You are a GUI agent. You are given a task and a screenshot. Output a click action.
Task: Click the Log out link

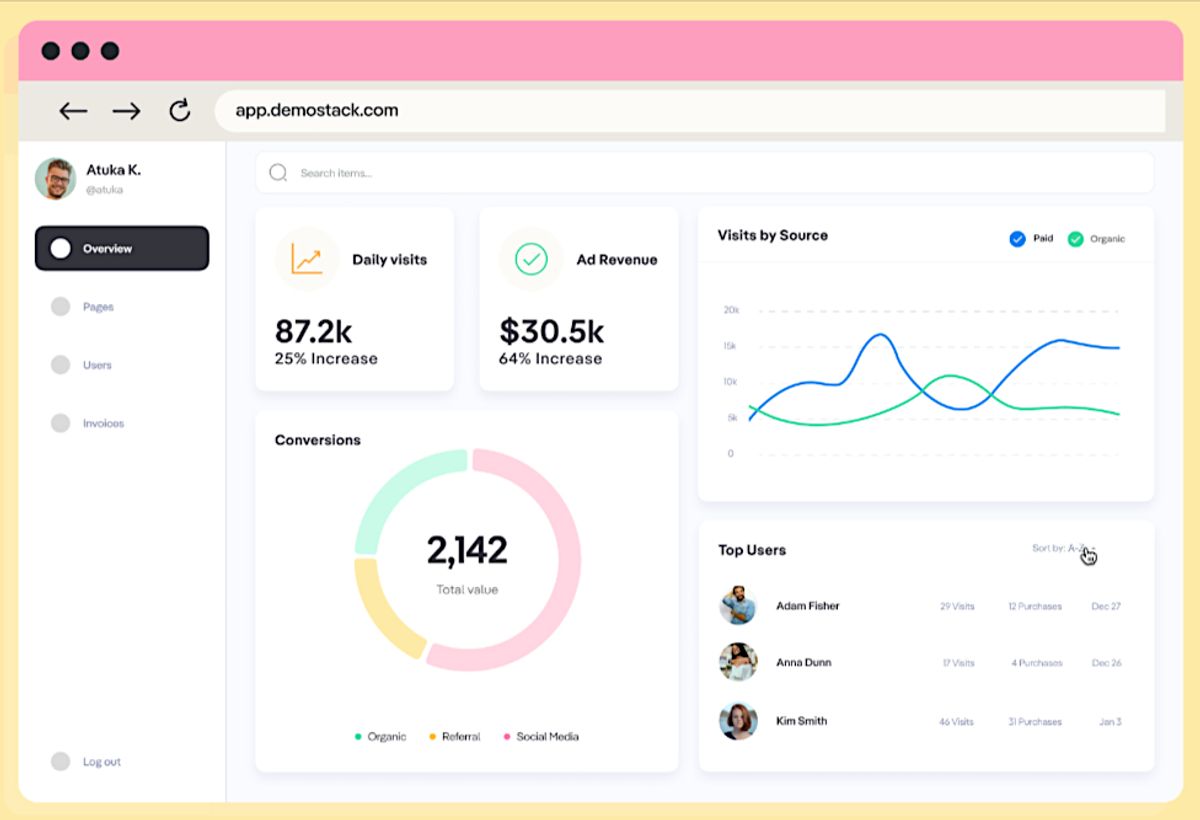pyautogui.click(x=101, y=762)
